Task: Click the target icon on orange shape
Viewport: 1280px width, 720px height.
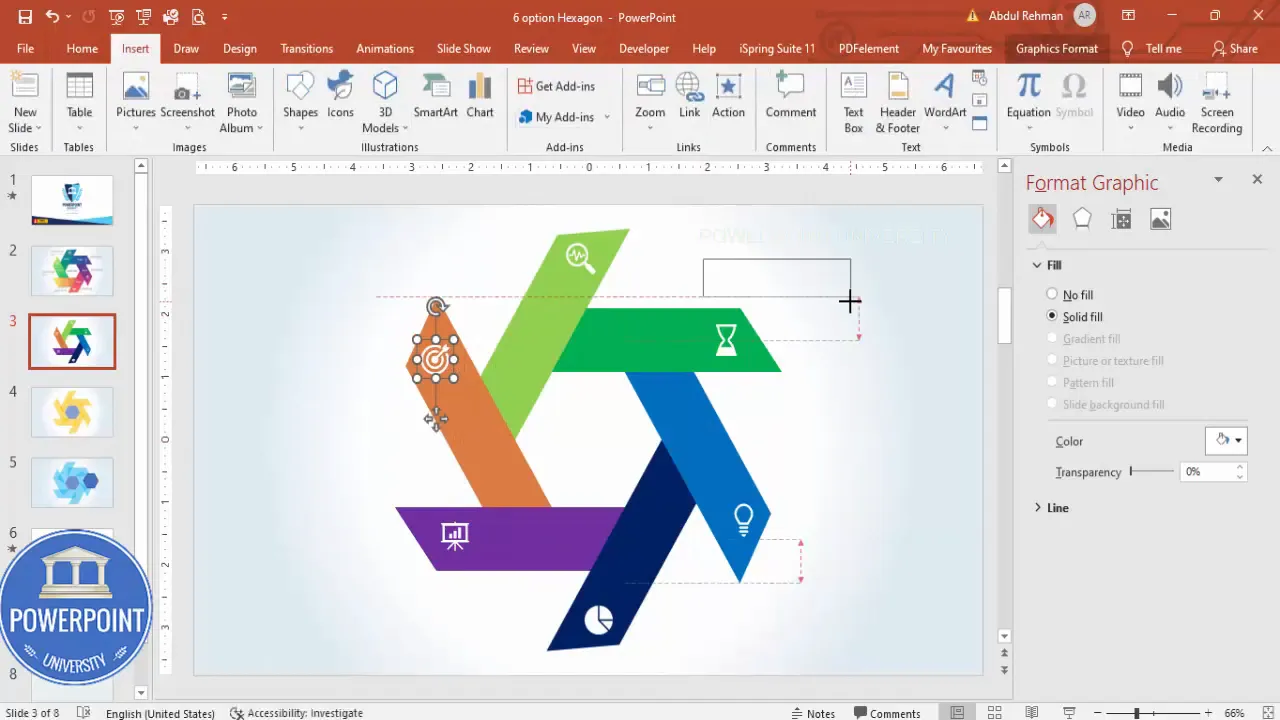Action: [435, 360]
